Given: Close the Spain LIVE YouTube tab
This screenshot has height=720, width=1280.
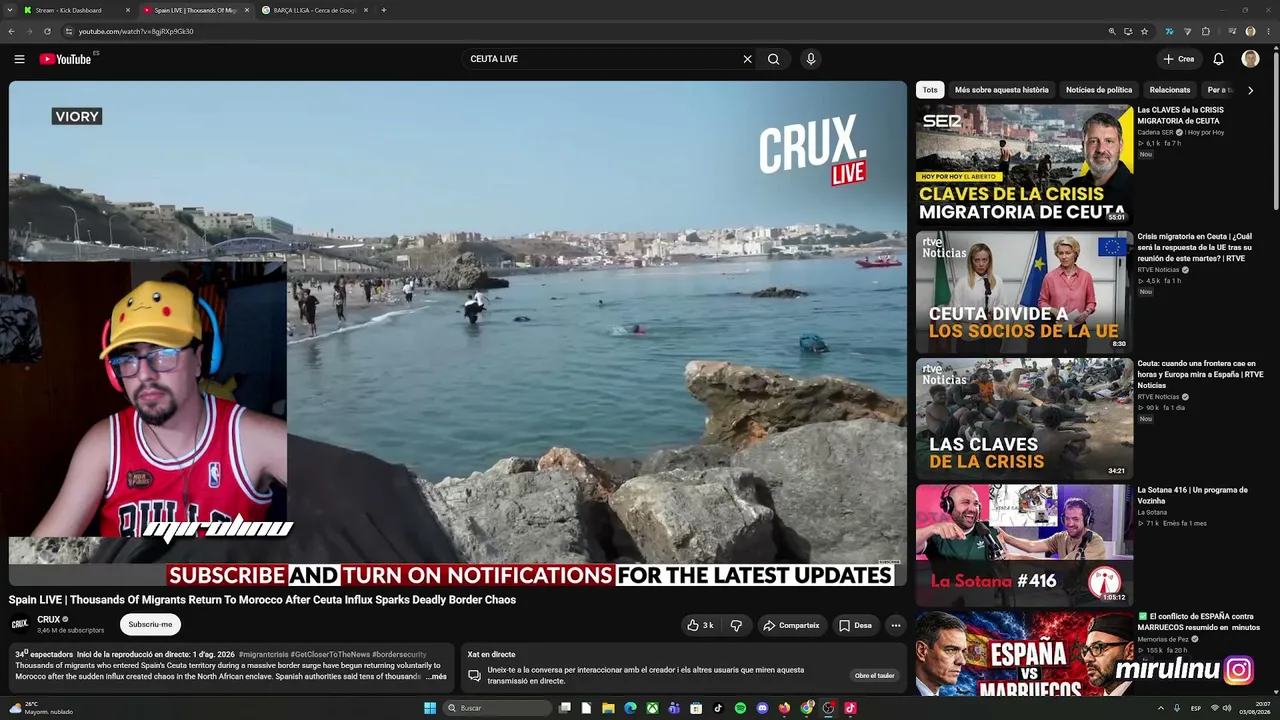Looking at the screenshot, I should tap(247, 10).
